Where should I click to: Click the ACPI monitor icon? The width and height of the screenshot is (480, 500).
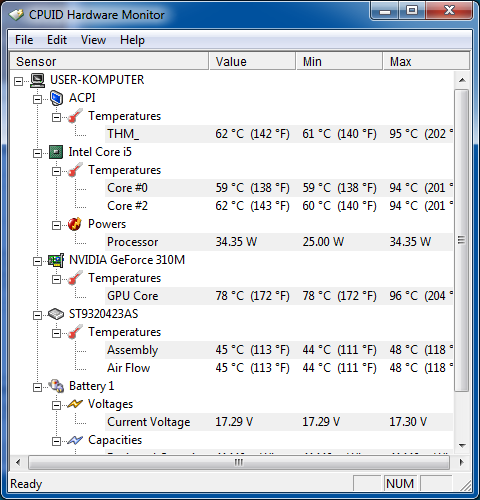coord(56,98)
